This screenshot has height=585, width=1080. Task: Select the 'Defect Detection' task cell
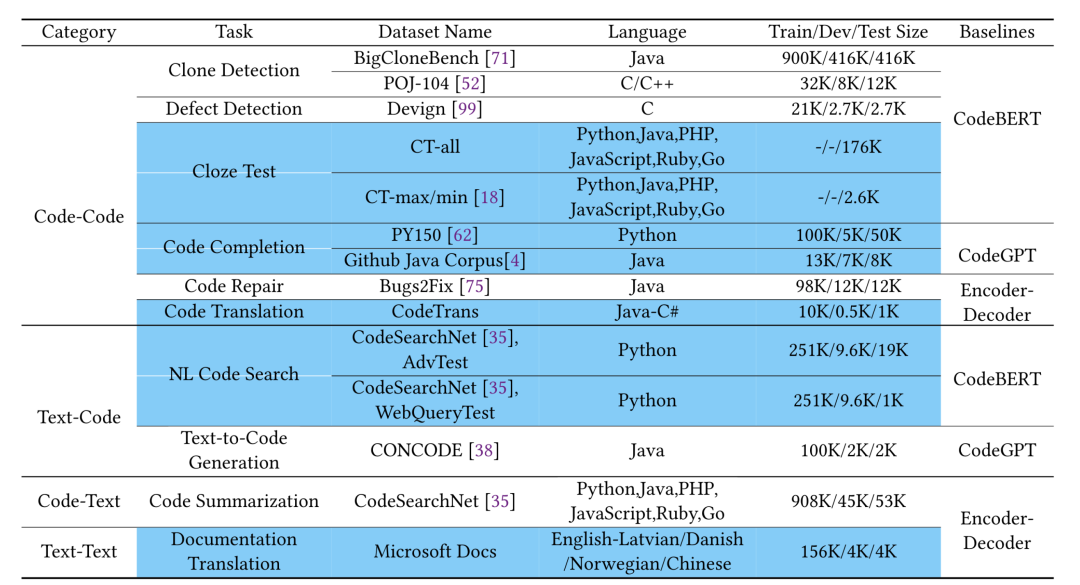pos(234,109)
